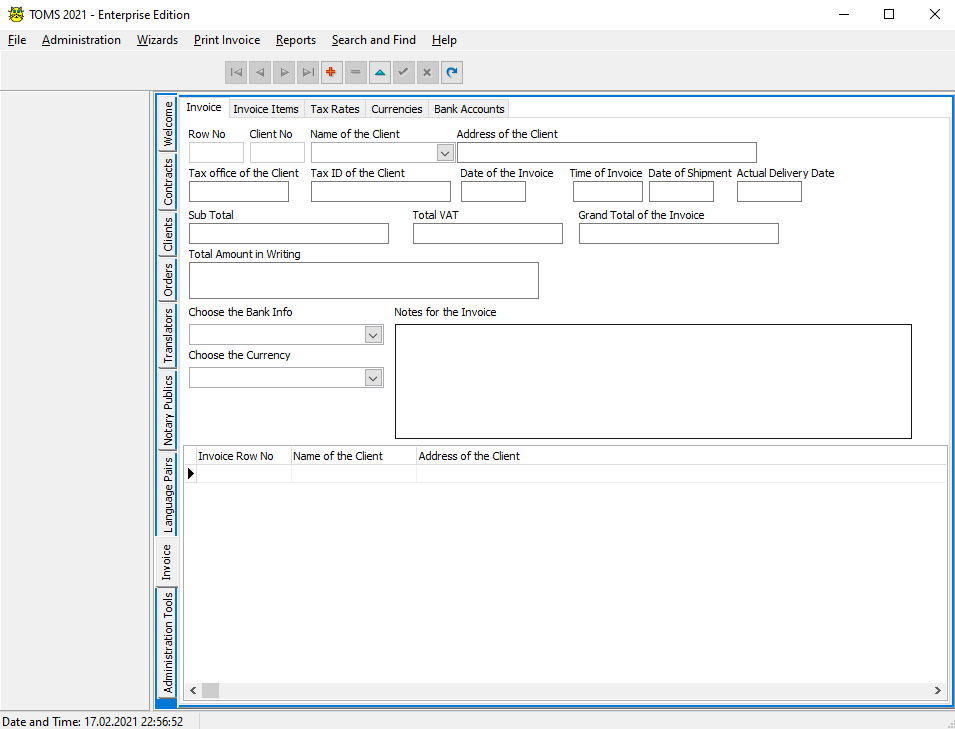Refresh records with the circular arrow icon
This screenshot has width=955, height=729.
(x=451, y=72)
